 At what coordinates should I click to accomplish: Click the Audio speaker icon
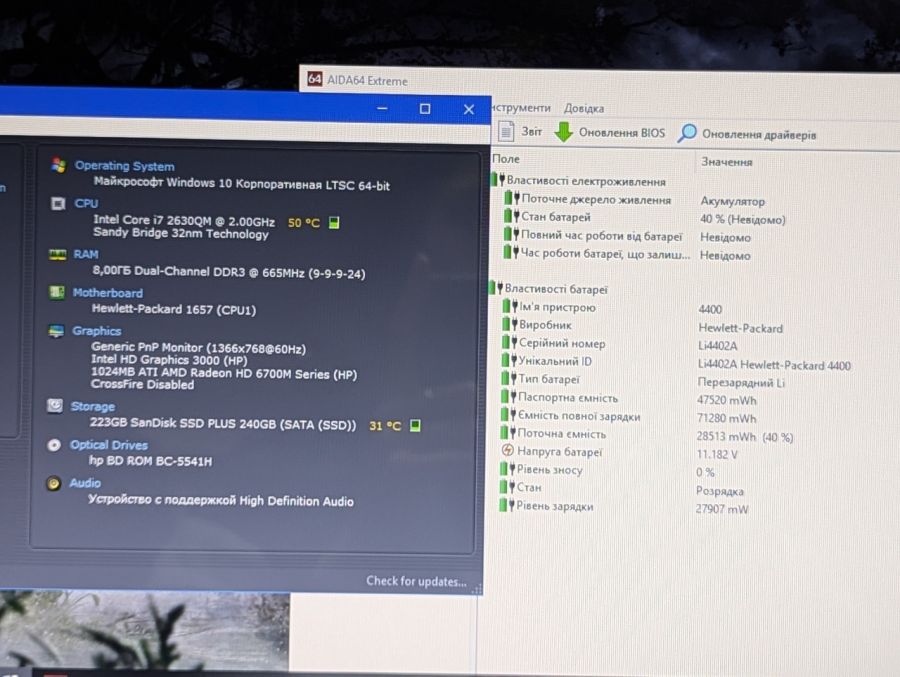[x=53, y=483]
